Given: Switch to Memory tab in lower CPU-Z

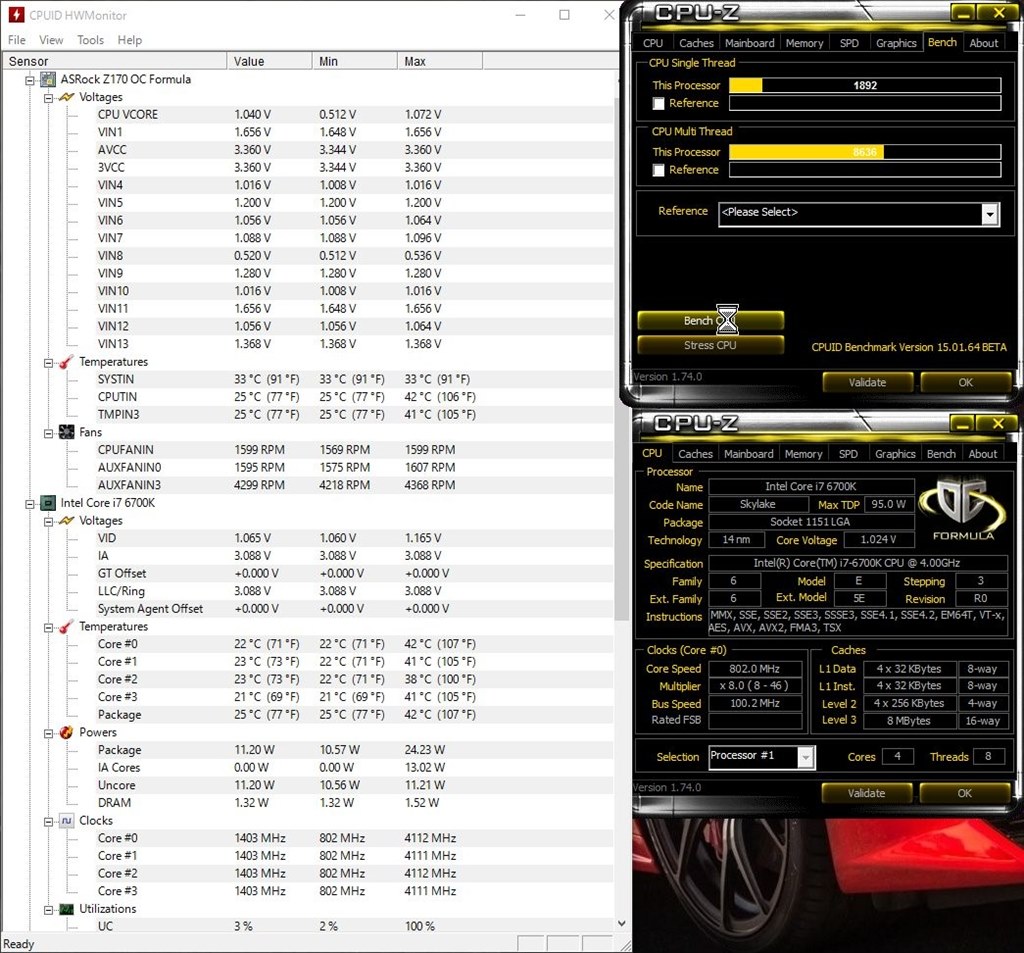Looking at the screenshot, I should point(803,454).
